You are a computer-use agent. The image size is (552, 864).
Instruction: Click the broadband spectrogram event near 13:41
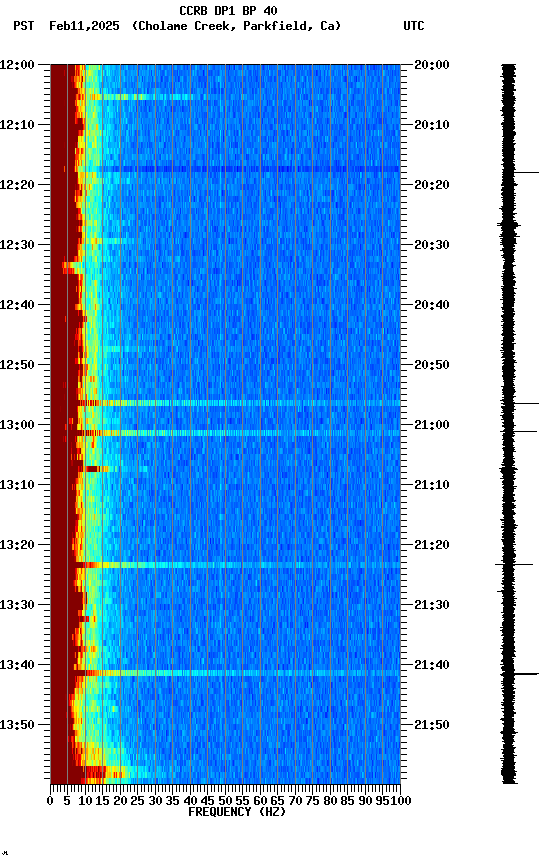pyautogui.click(x=238, y=673)
